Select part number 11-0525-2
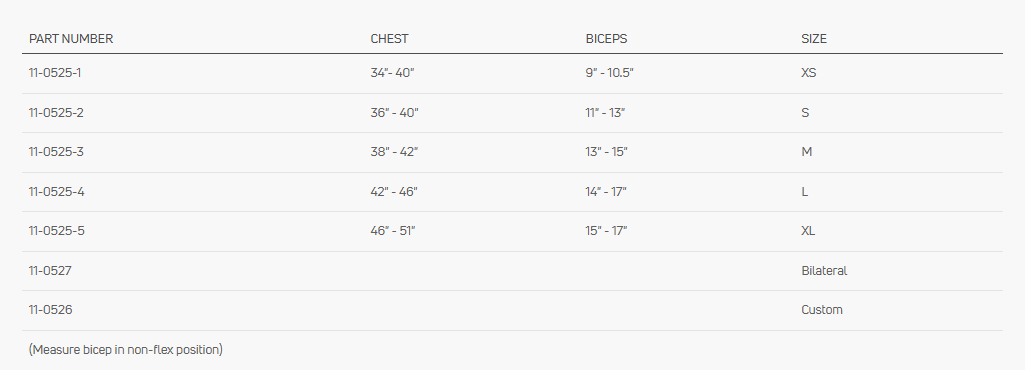 click(x=56, y=112)
